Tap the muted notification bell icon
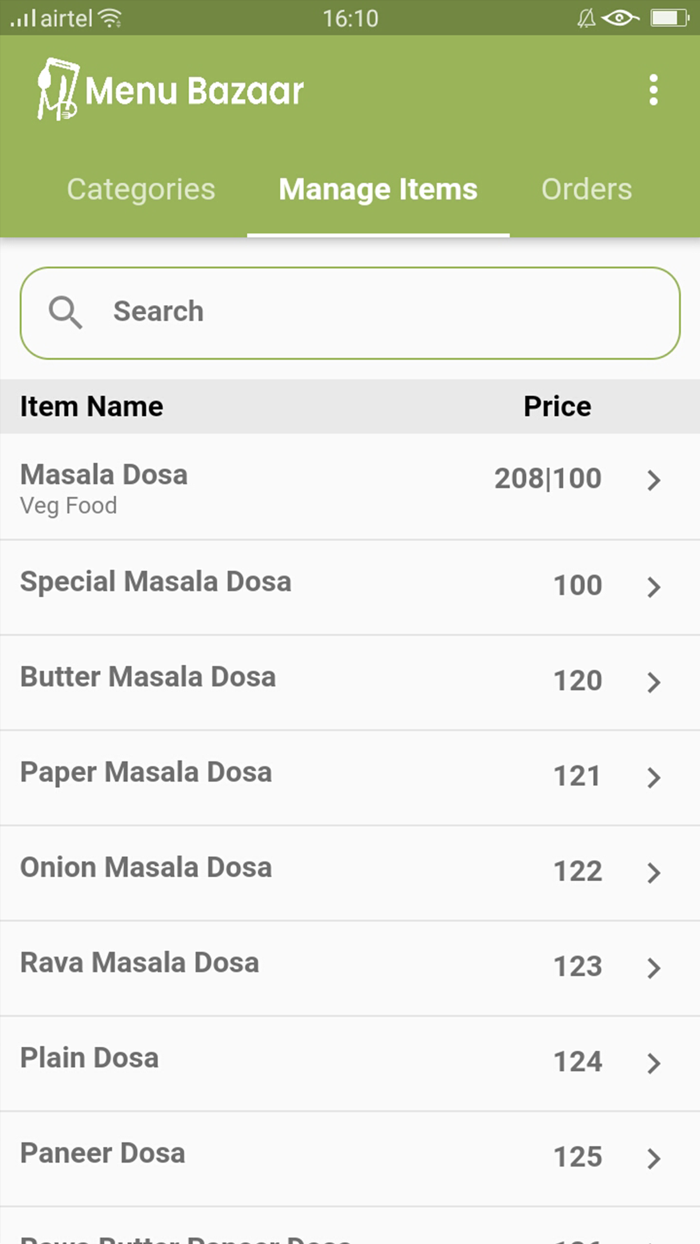 click(x=586, y=17)
